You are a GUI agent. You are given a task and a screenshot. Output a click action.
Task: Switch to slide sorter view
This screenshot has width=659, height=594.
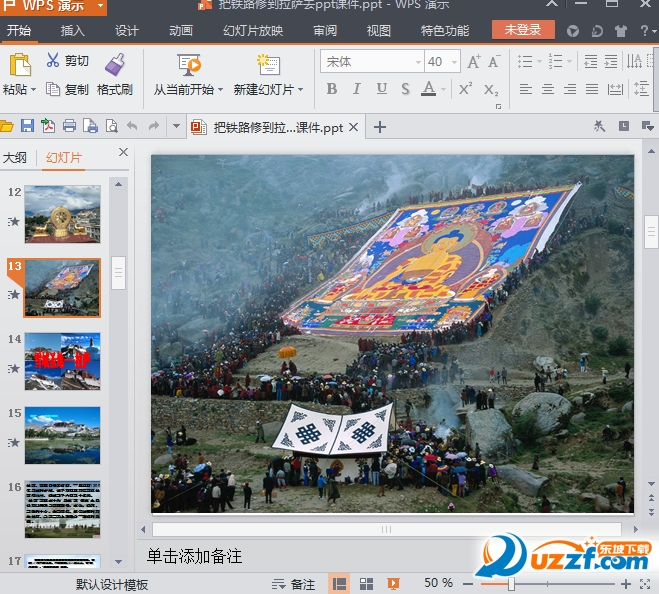(366, 583)
